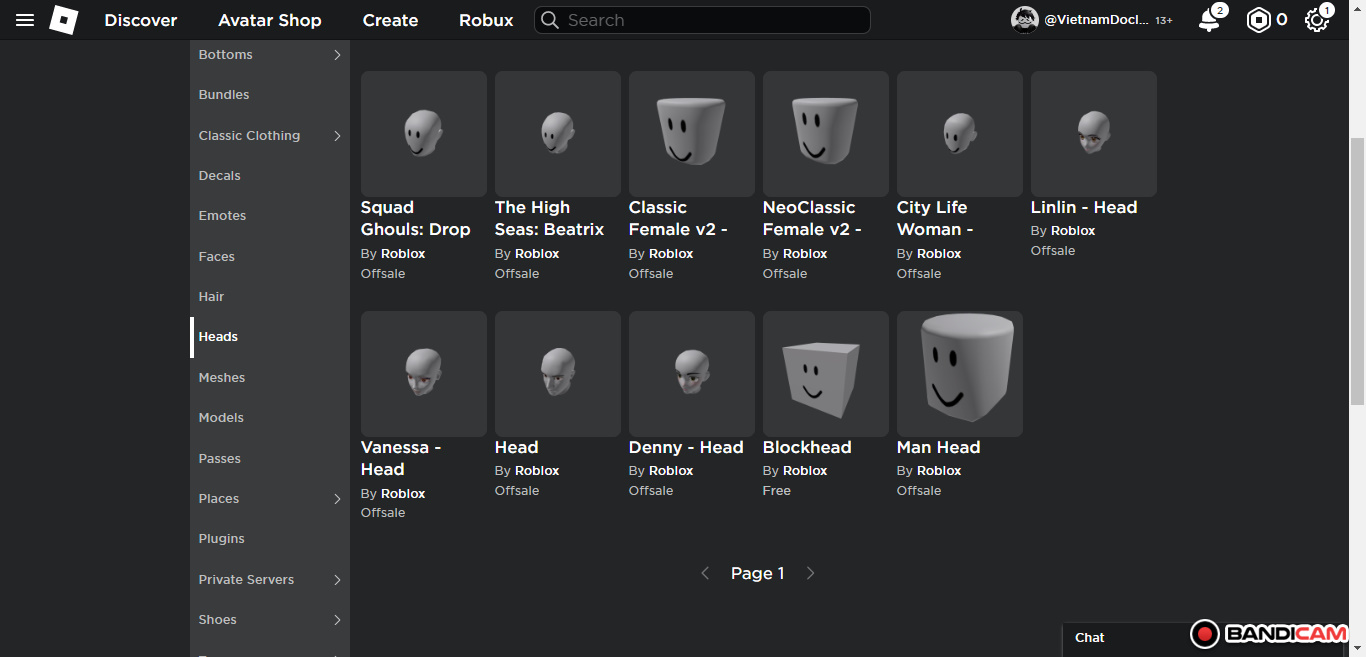Viewport: 1366px width, 657px height.
Task: Click the Man Head thumbnail
Action: [x=959, y=374]
